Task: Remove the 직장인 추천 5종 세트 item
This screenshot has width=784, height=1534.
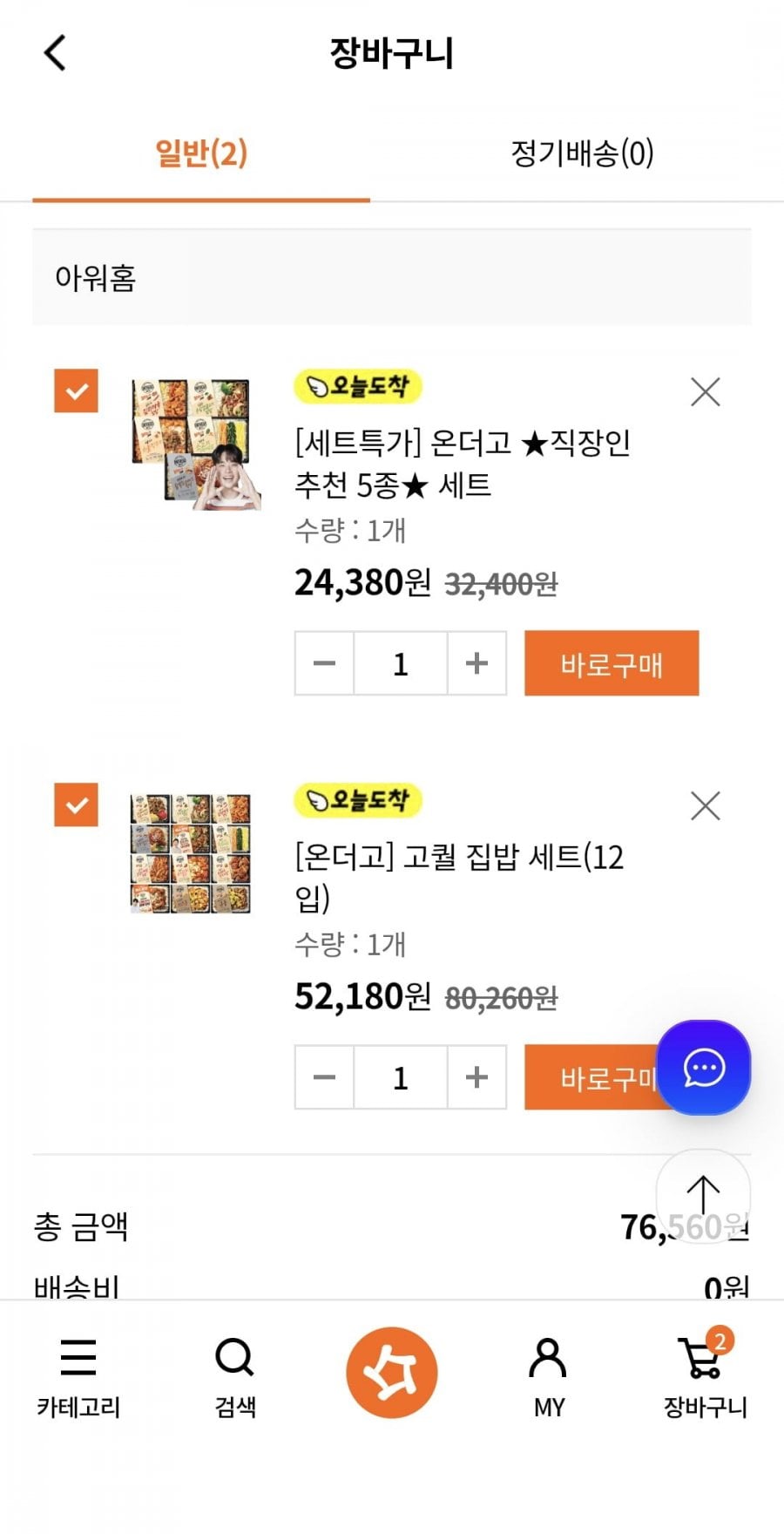Action: (x=705, y=392)
